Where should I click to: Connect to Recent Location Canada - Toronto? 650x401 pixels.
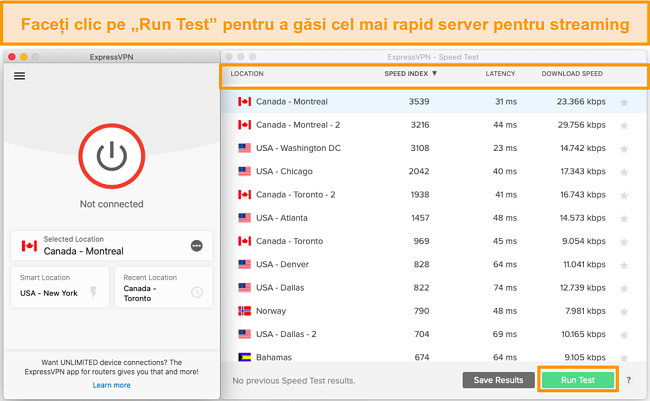(x=163, y=287)
